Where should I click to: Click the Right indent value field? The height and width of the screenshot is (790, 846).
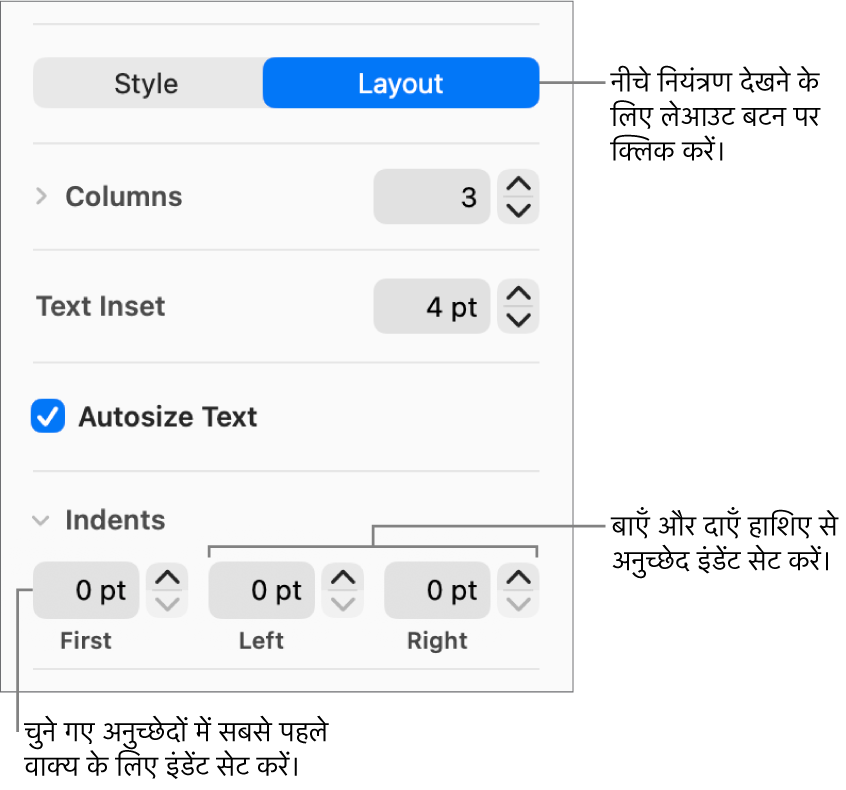[x=437, y=590]
